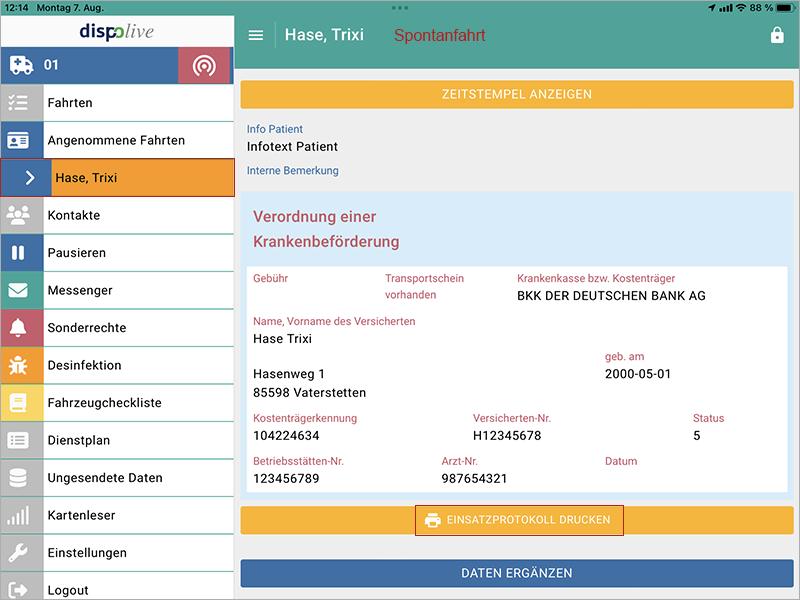The width and height of the screenshot is (800, 600).
Task: Open the hamburger menu icon
Action: tap(256, 35)
